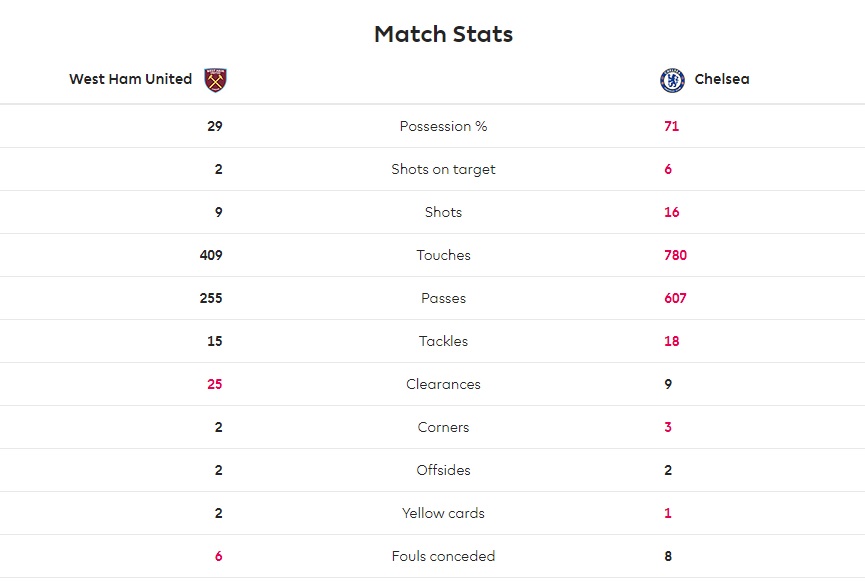The width and height of the screenshot is (865, 587).
Task: Click Chelsea's 780 touches value
Action: tap(675, 255)
